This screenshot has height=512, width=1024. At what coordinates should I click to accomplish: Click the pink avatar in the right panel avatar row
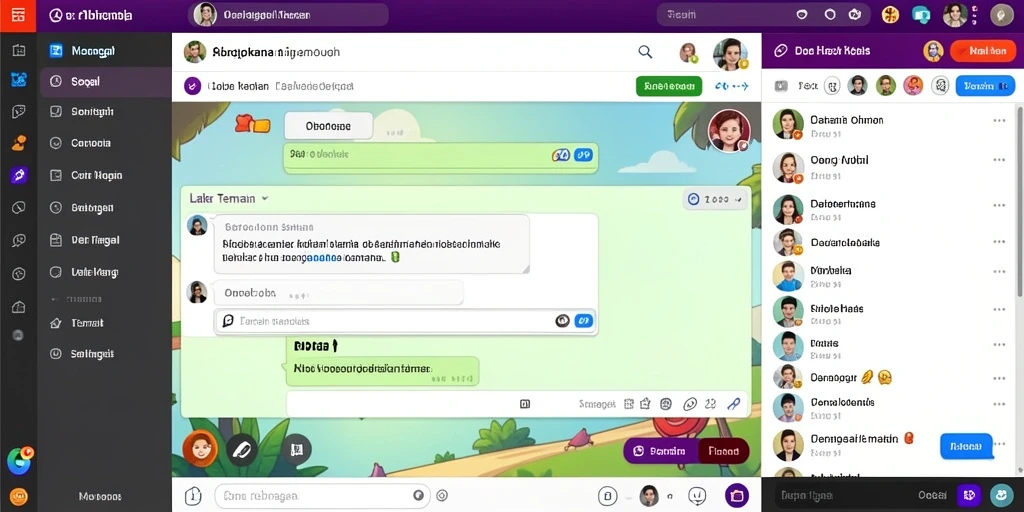(913, 86)
